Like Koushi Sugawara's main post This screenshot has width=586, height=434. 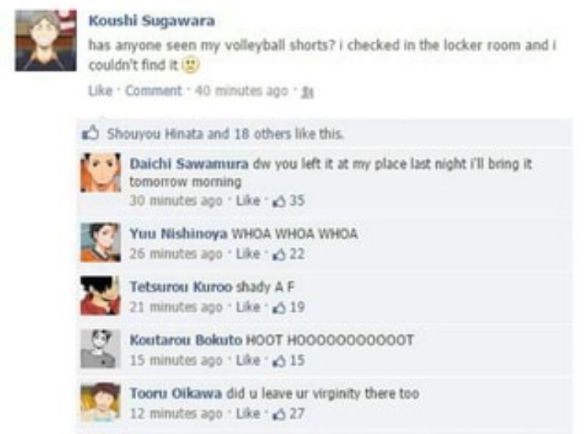[100, 91]
